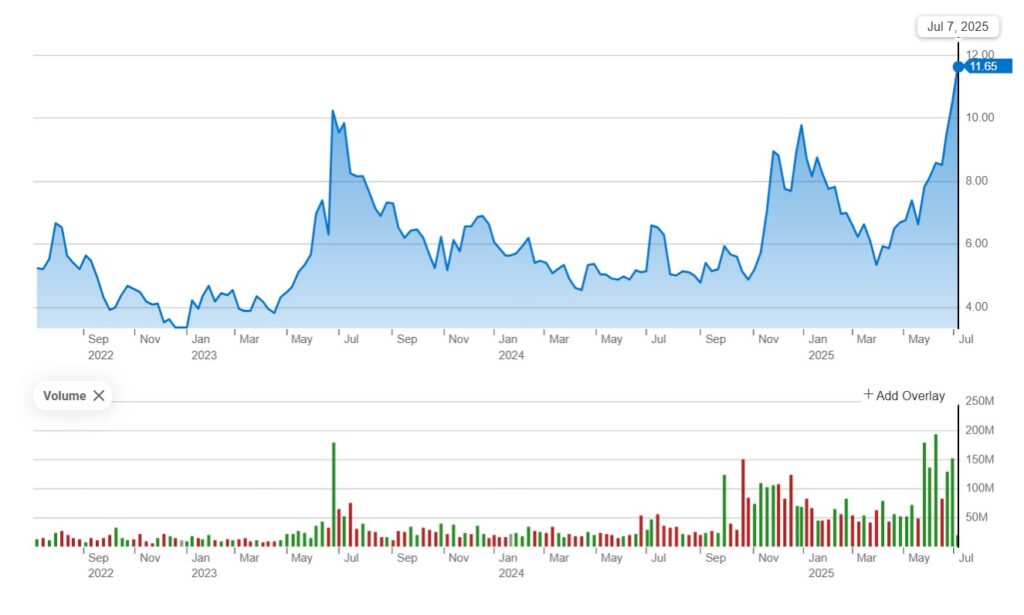The image size is (1024, 615).
Task: Remove the Volume indicator using its X icon
Action: tap(98, 396)
